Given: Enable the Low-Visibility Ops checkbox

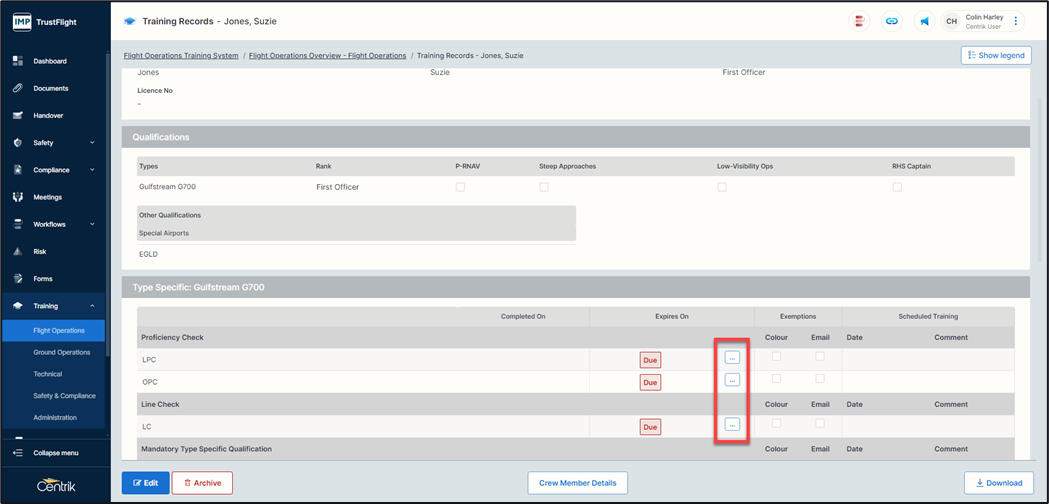Looking at the screenshot, I should (x=722, y=187).
